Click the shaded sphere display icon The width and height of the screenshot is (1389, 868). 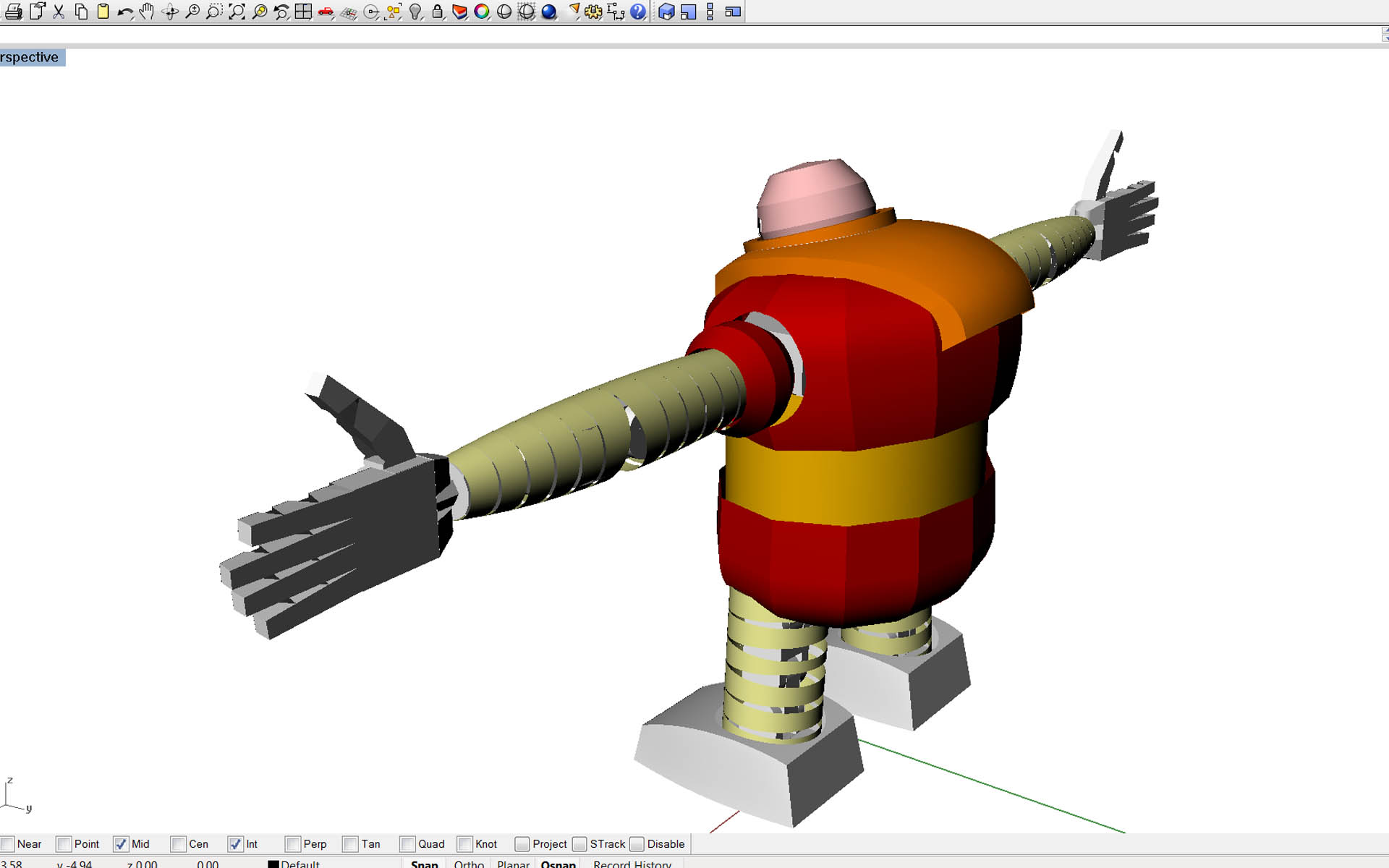[x=504, y=12]
